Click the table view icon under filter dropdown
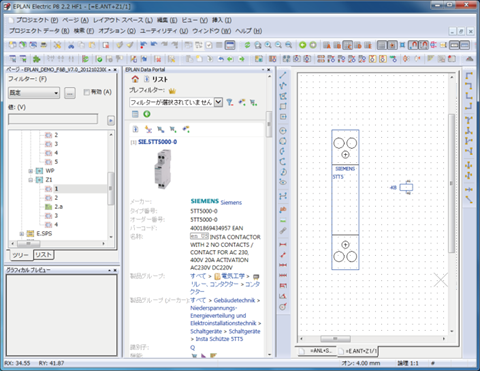The image size is (480, 371). pos(135,114)
